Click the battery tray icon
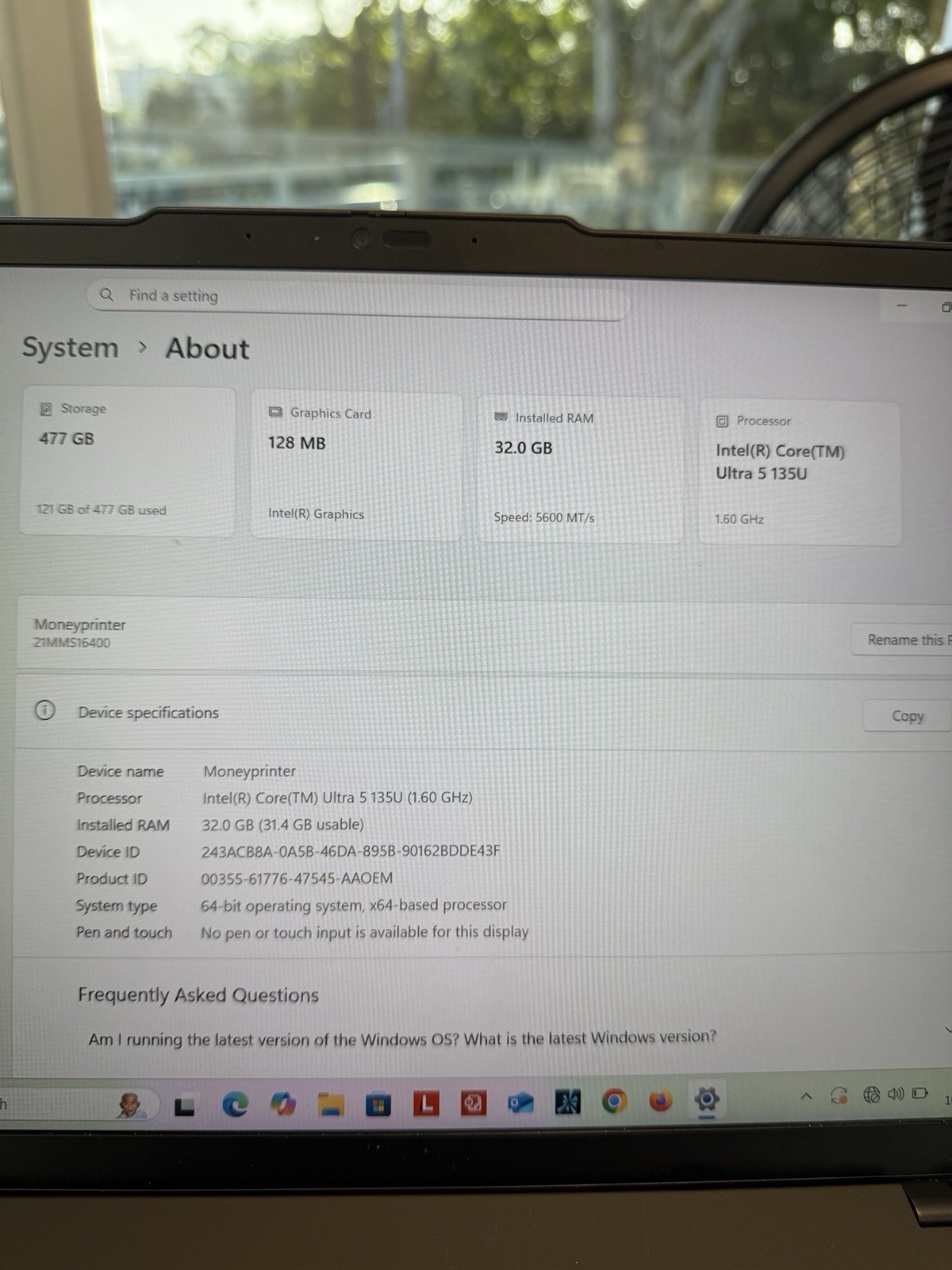 pyautogui.click(x=919, y=1093)
